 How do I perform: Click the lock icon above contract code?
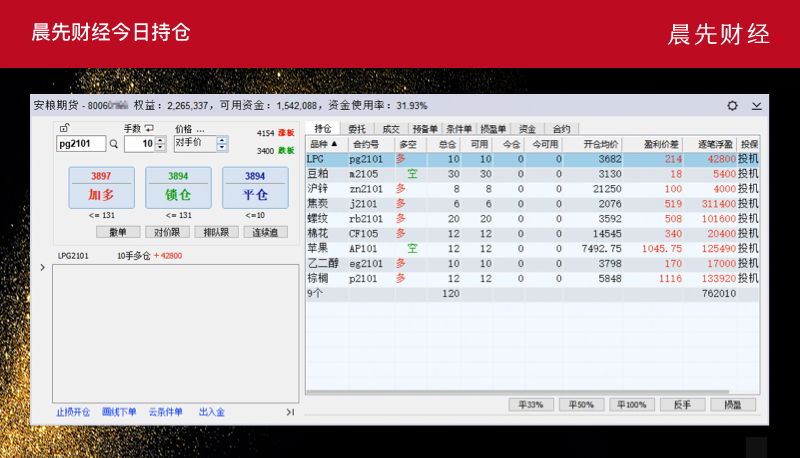(x=65, y=128)
